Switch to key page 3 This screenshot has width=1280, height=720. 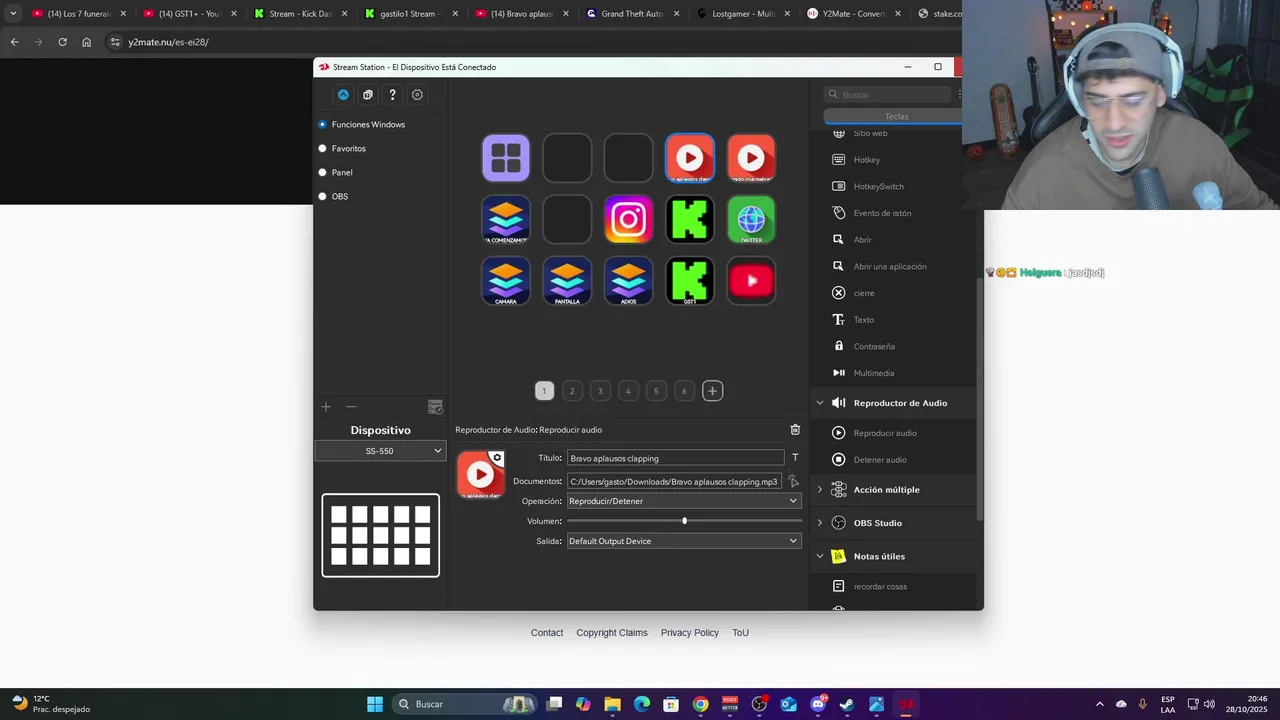click(x=600, y=391)
